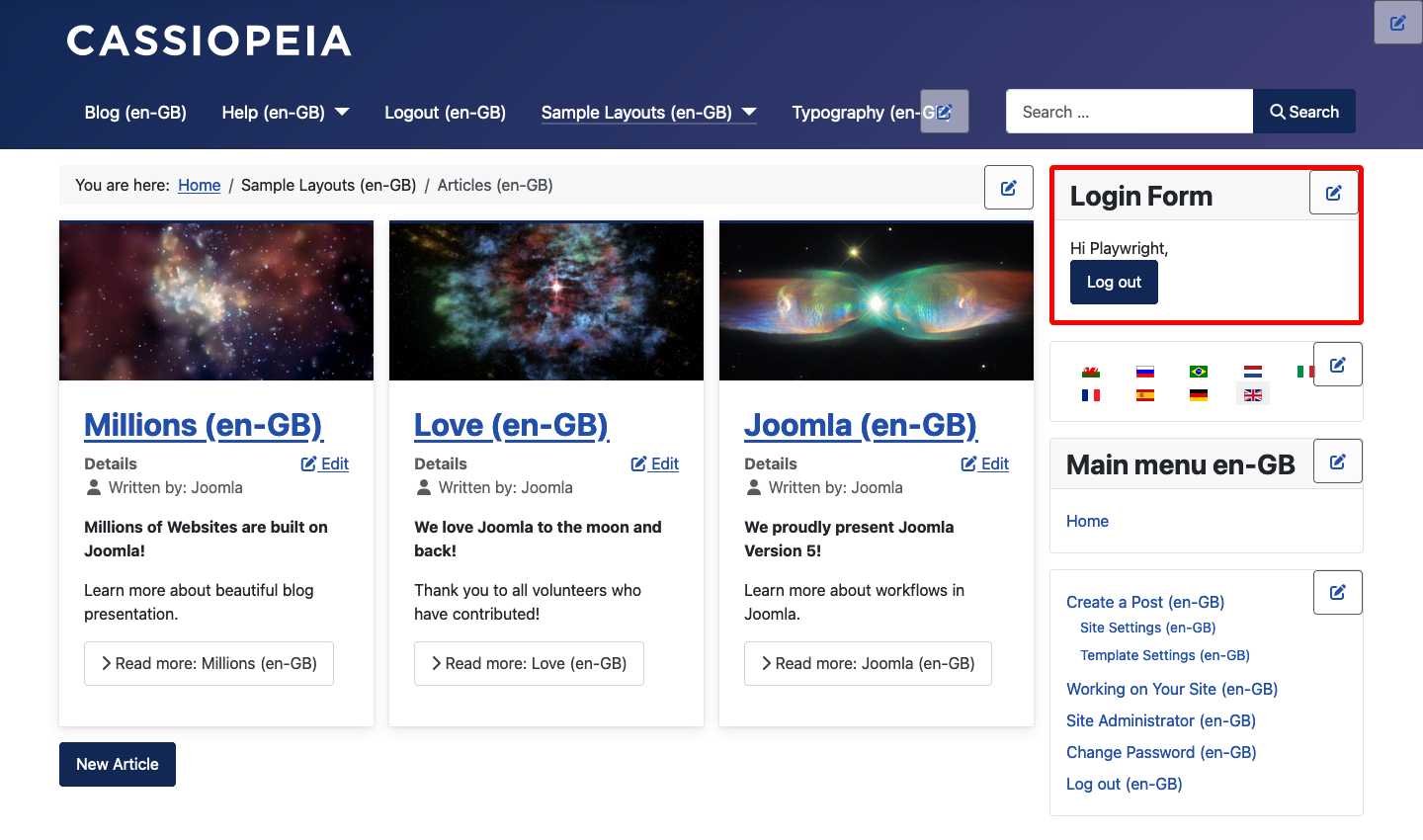Select Logout (en-GB) in the navigation bar

click(x=445, y=112)
